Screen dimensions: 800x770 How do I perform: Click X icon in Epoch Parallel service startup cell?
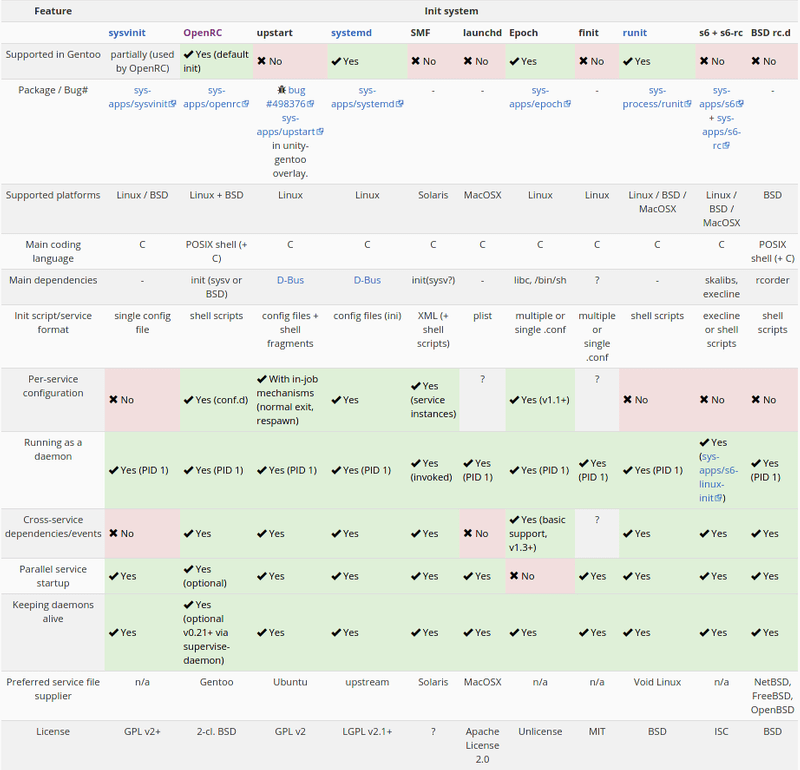click(514, 576)
